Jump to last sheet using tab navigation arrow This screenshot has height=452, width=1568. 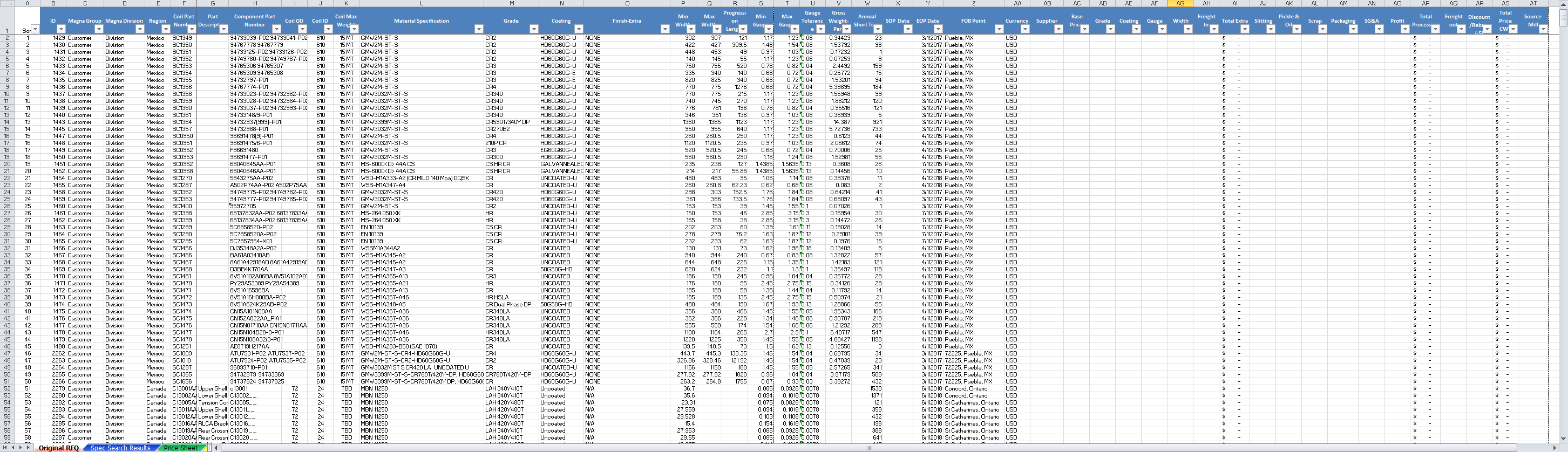29,448
